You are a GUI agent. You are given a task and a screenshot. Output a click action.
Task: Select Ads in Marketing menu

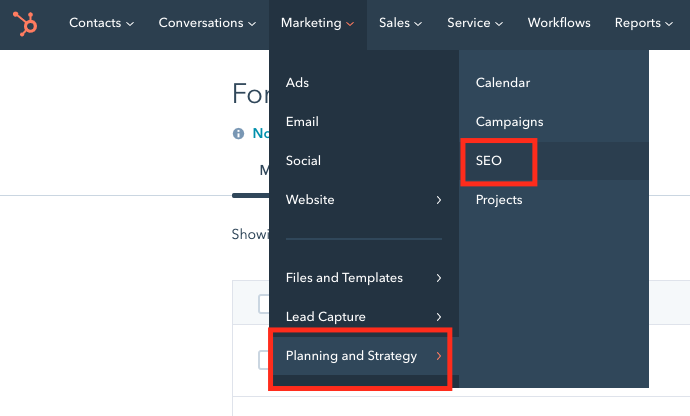pos(363,83)
